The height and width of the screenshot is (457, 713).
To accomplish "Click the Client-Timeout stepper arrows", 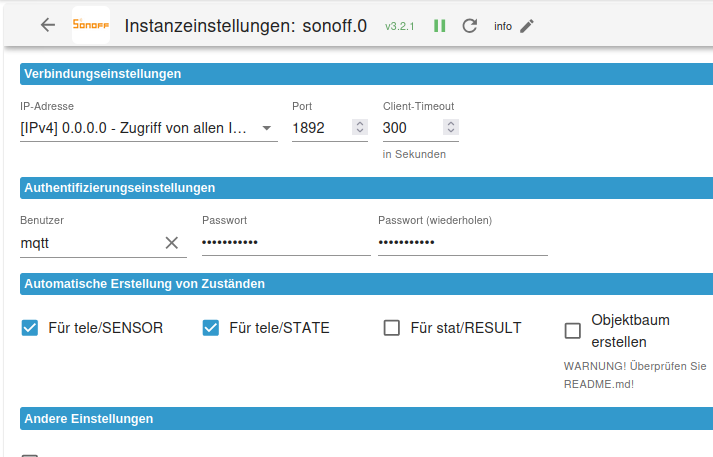I will point(451,127).
